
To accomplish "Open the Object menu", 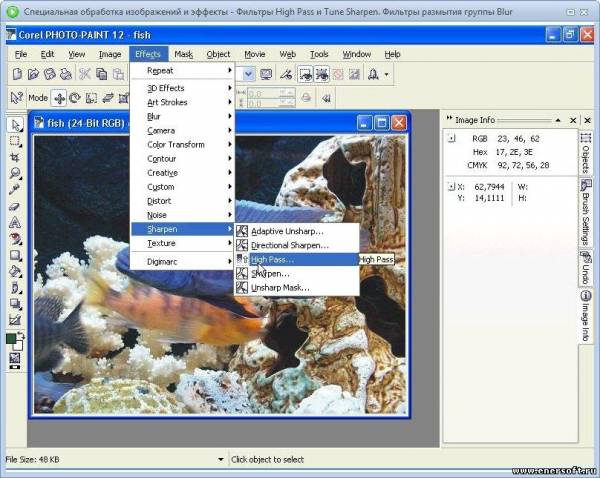I will 218,54.
